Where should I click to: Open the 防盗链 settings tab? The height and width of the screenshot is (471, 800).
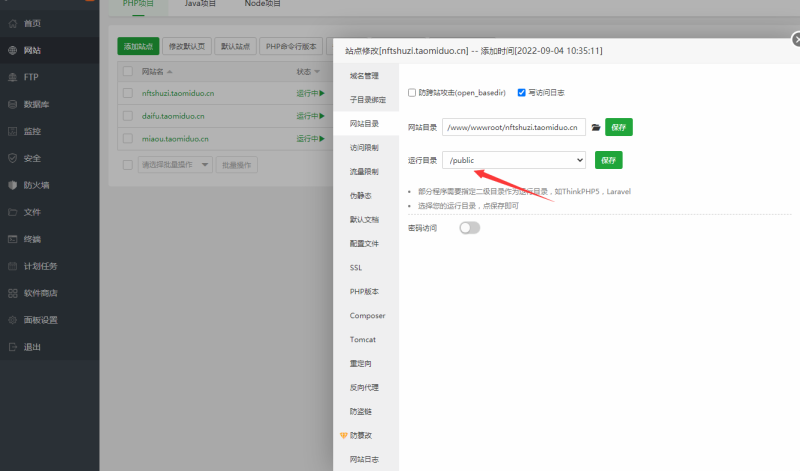pos(361,411)
